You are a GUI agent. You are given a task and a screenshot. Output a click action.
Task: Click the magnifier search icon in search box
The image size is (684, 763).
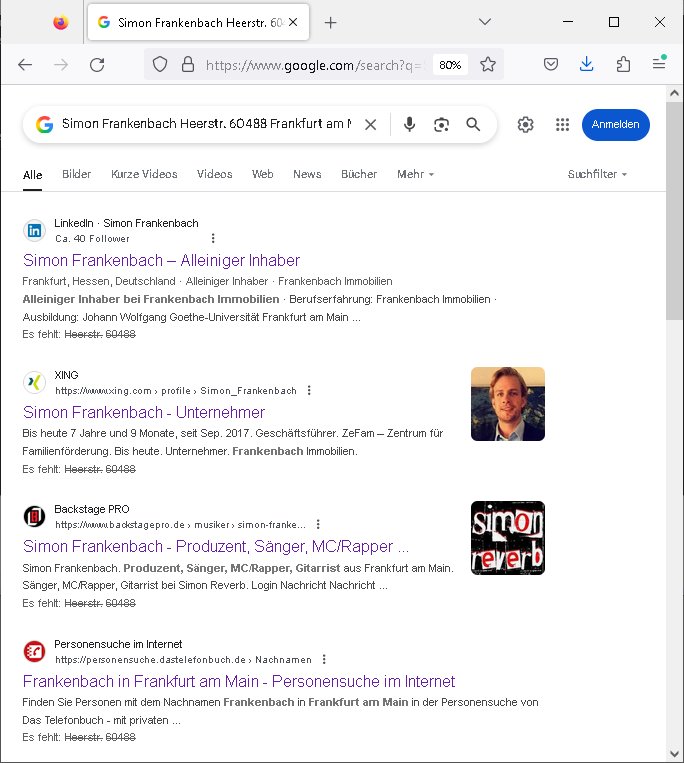click(x=473, y=125)
